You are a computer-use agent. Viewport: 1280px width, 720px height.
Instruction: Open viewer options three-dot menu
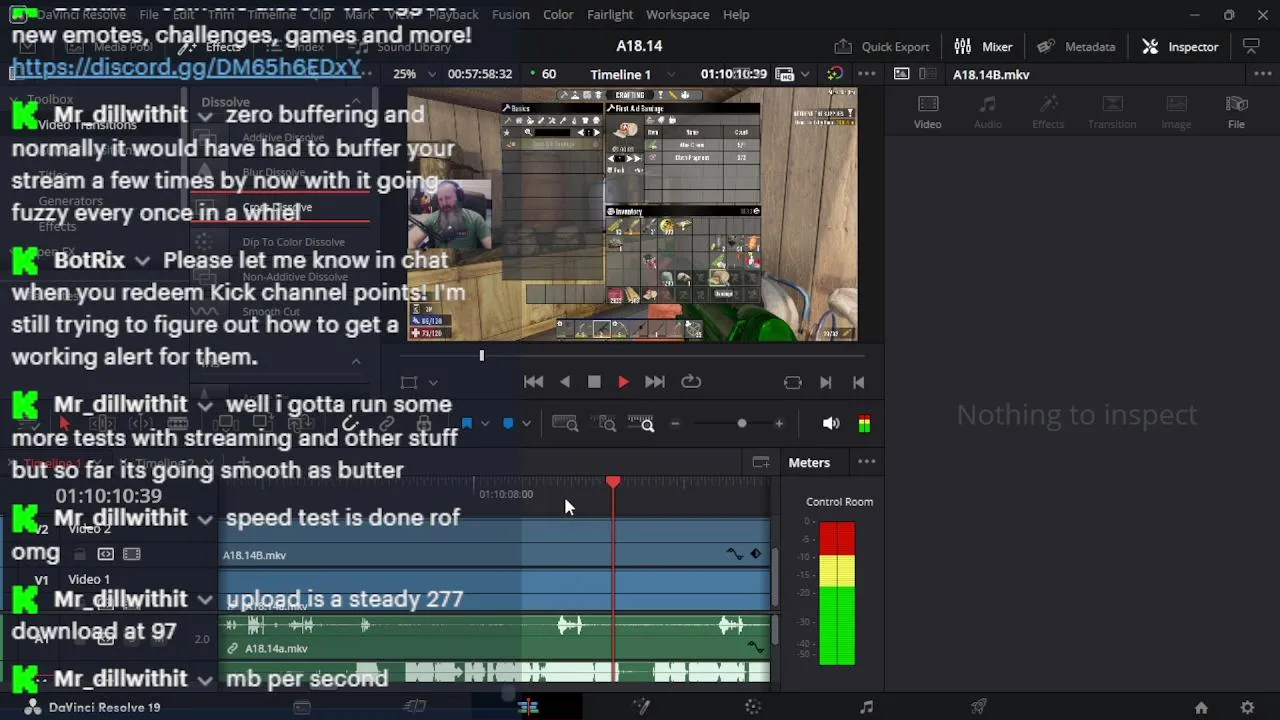click(867, 74)
